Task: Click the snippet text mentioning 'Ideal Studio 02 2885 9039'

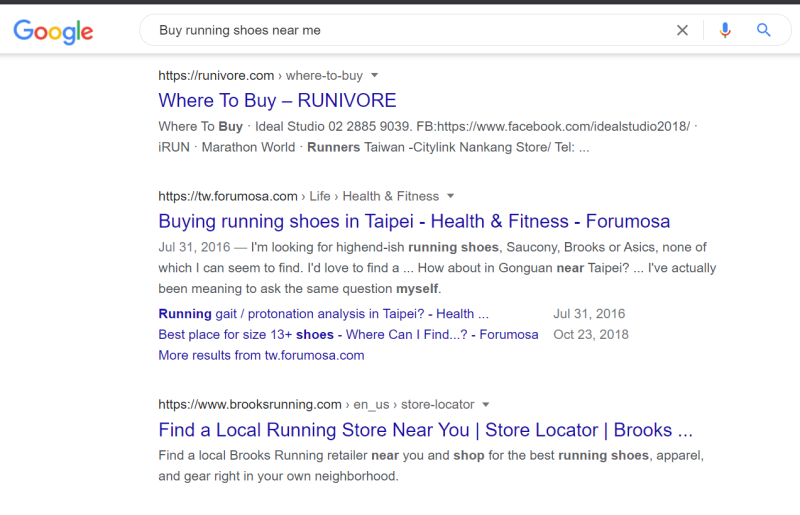Action: 428,137
